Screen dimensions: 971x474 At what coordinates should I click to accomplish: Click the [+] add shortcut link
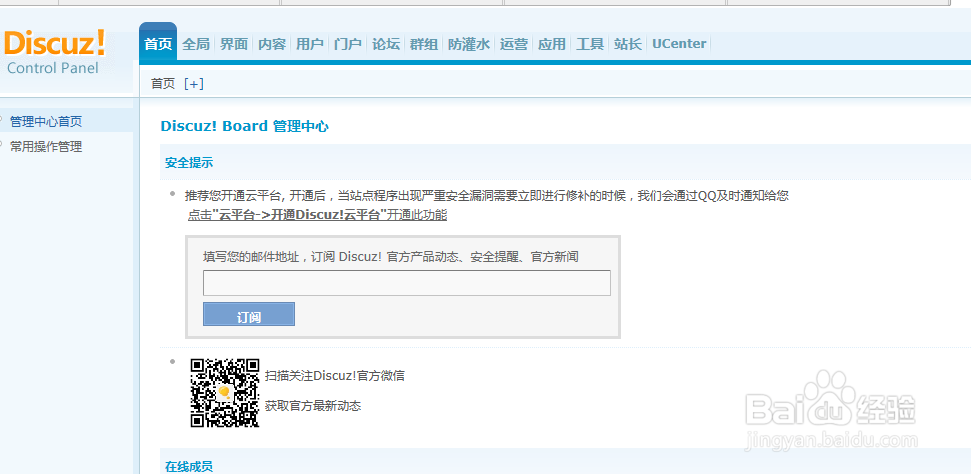[194, 84]
